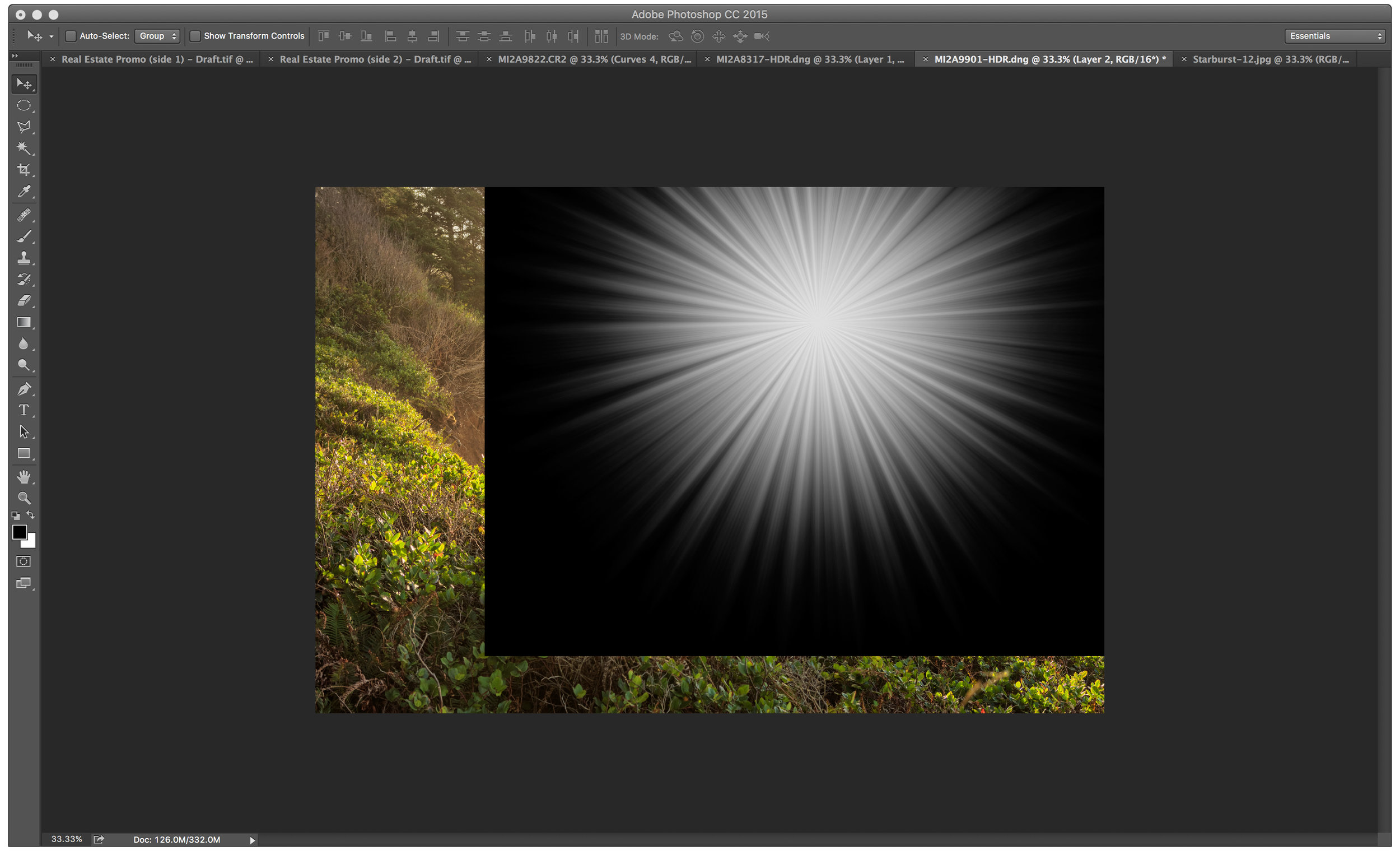Click the zoom percentage field 33.33%
Viewport: 1400px width, 855px height.
click(67, 840)
